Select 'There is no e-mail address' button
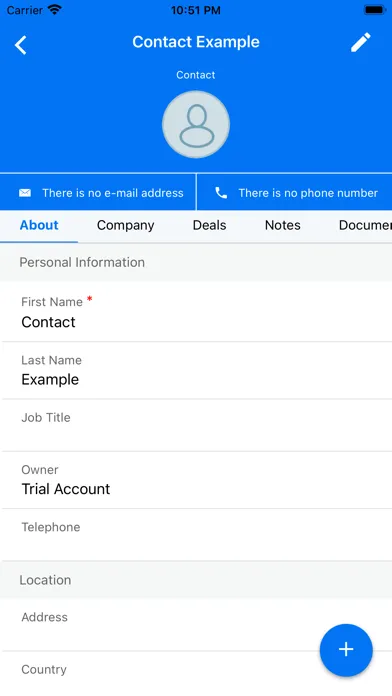 click(98, 192)
